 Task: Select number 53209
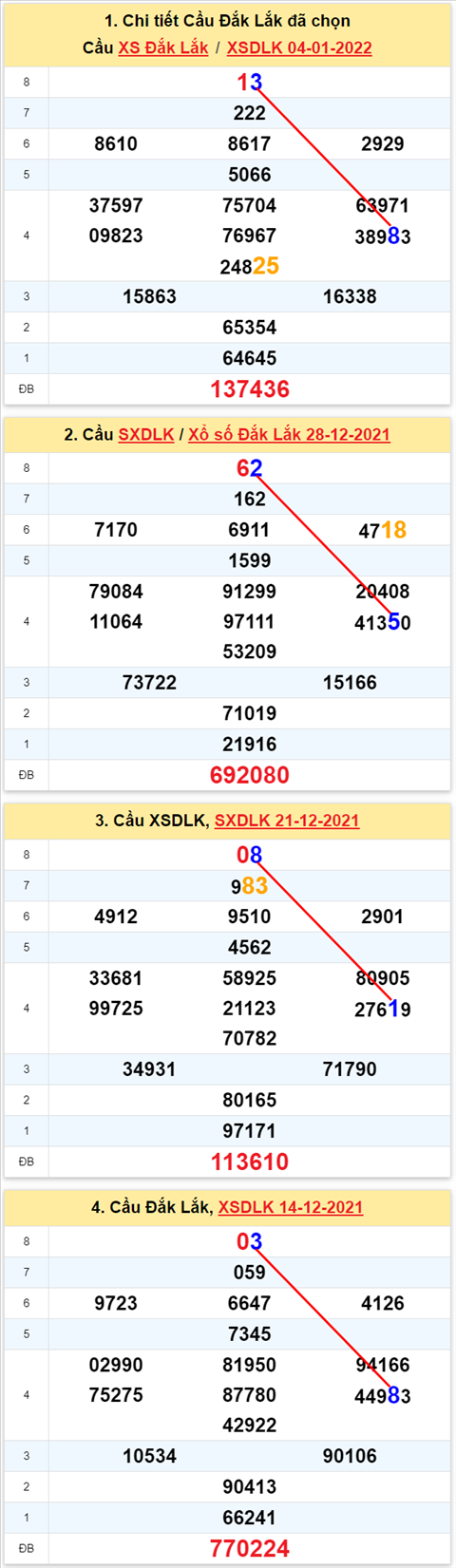coord(250,652)
